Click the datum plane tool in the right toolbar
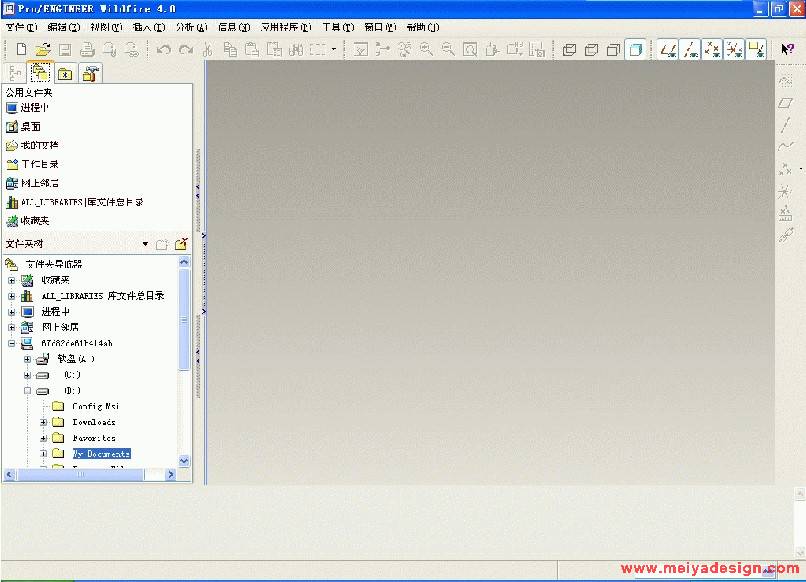 click(785, 103)
